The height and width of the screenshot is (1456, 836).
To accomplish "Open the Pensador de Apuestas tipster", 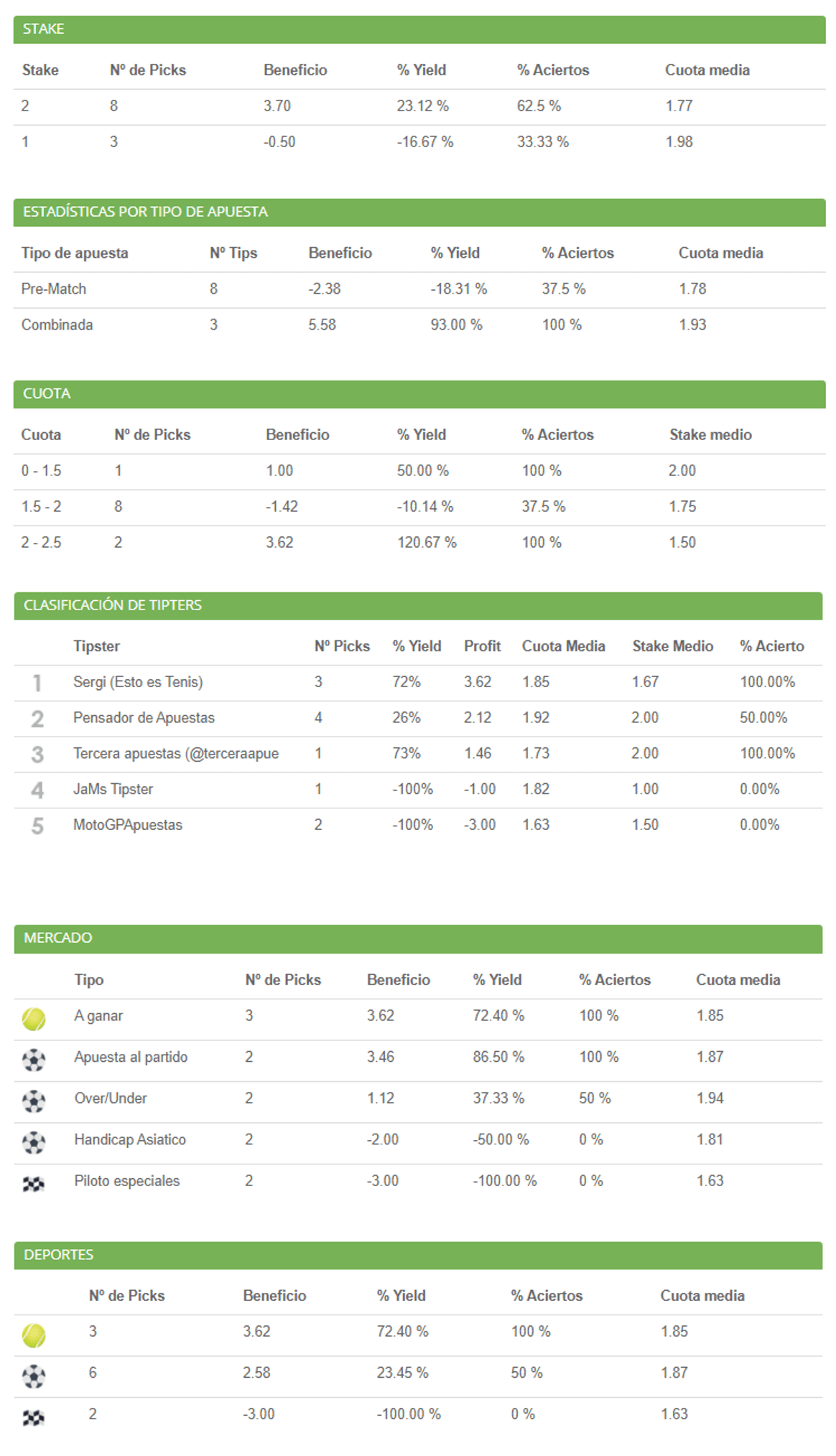I will (x=144, y=718).
